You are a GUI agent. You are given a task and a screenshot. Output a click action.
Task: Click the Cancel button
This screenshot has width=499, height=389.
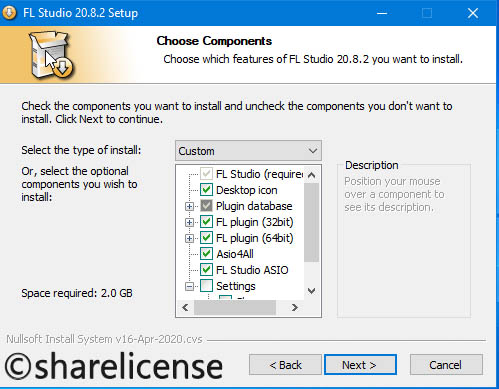pyautogui.click(x=446, y=365)
